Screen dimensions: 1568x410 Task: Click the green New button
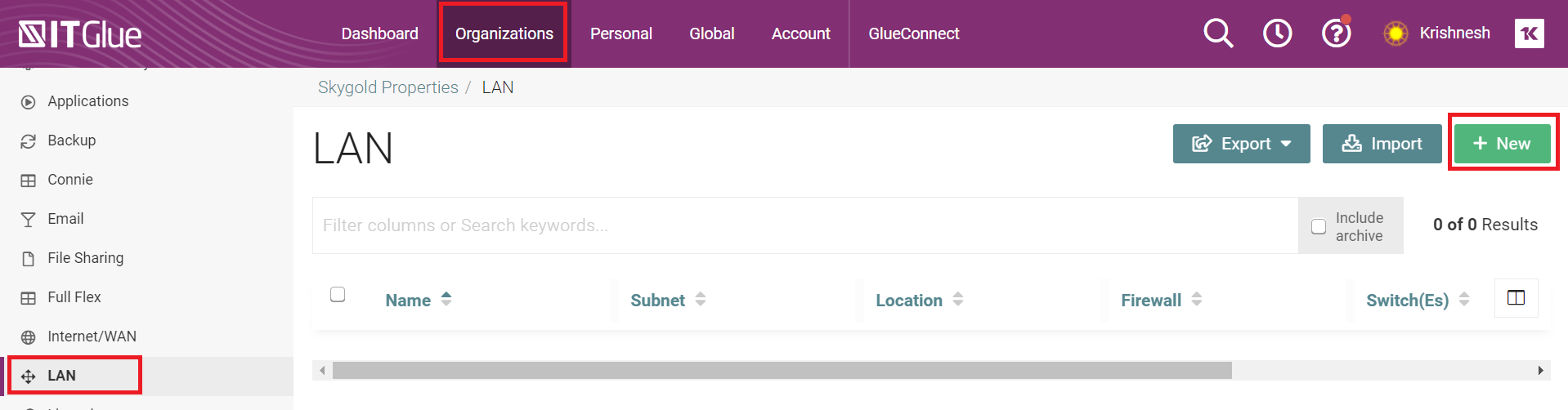point(1502,144)
